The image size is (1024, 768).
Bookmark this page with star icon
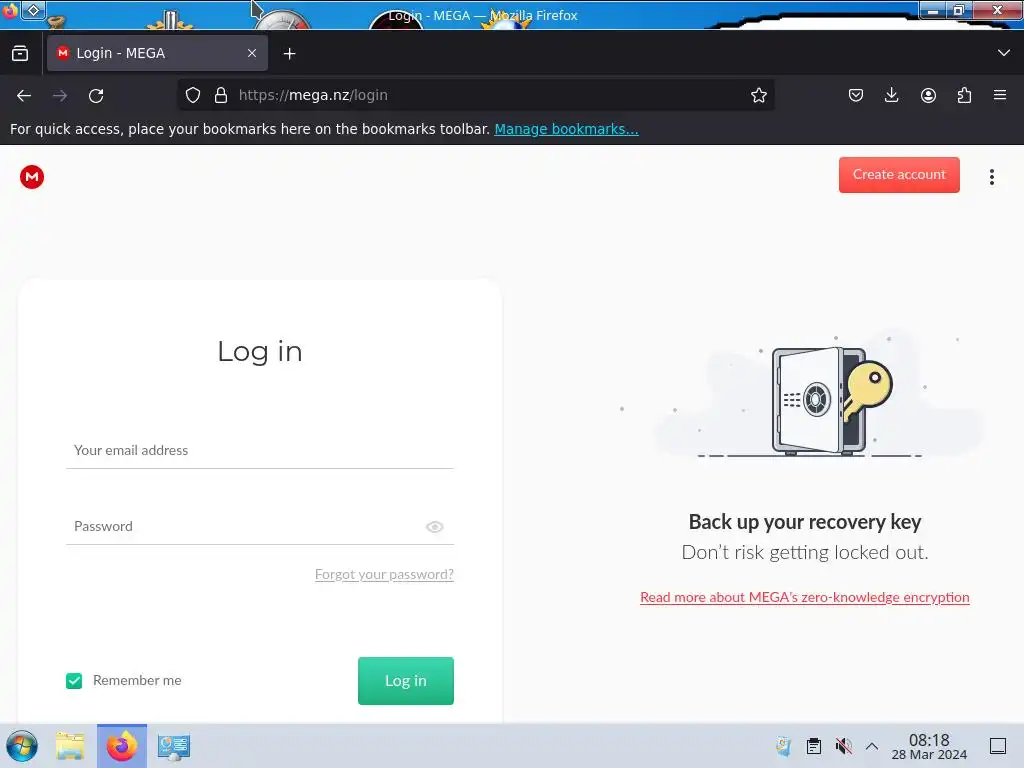(x=758, y=95)
